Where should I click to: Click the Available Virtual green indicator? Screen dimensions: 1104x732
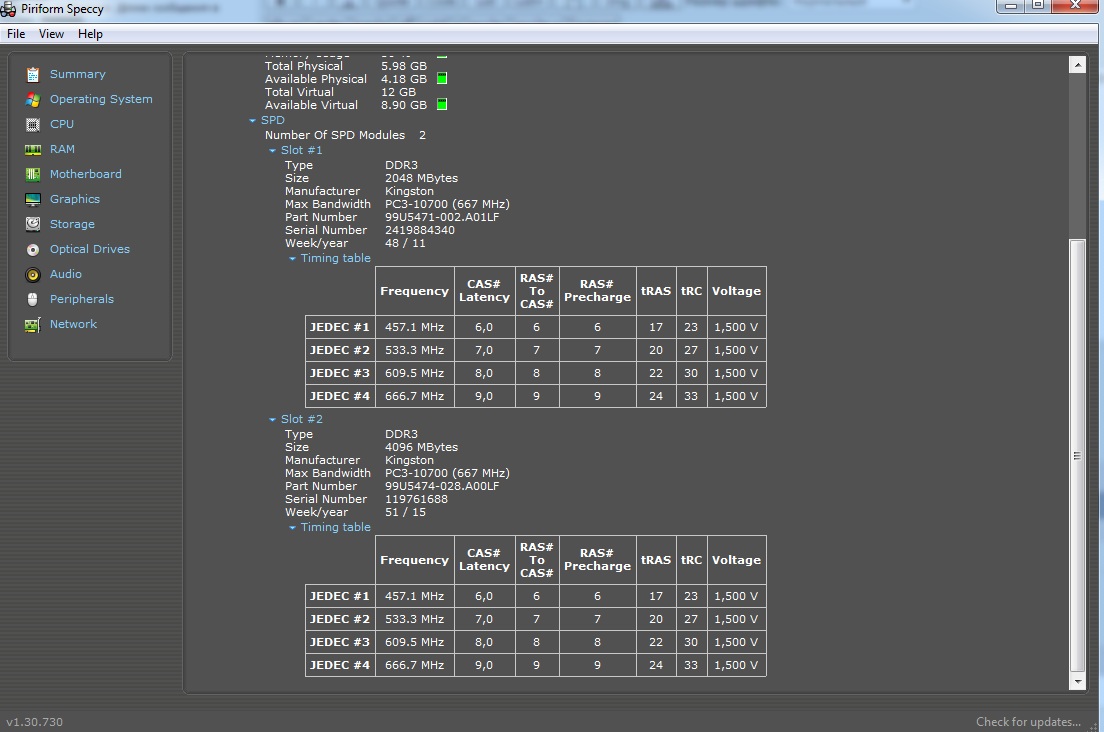pyautogui.click(x=442, y=105)
